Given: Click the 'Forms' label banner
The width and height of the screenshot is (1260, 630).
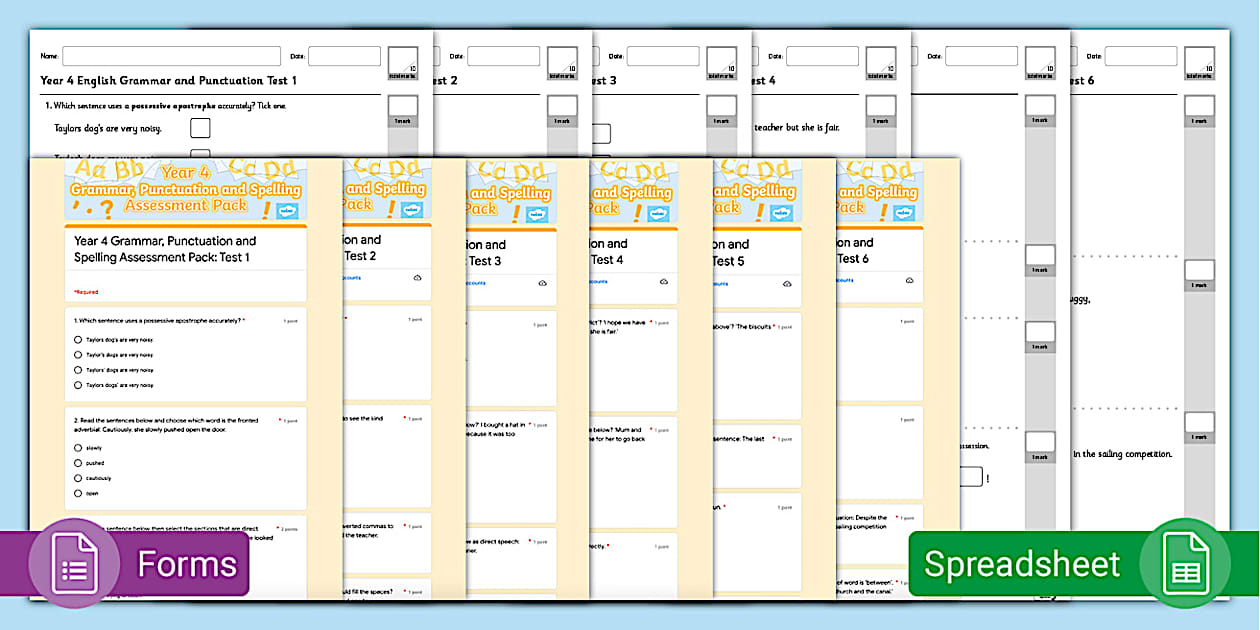Looking at the screenshot, I should (x=190, y=563).
